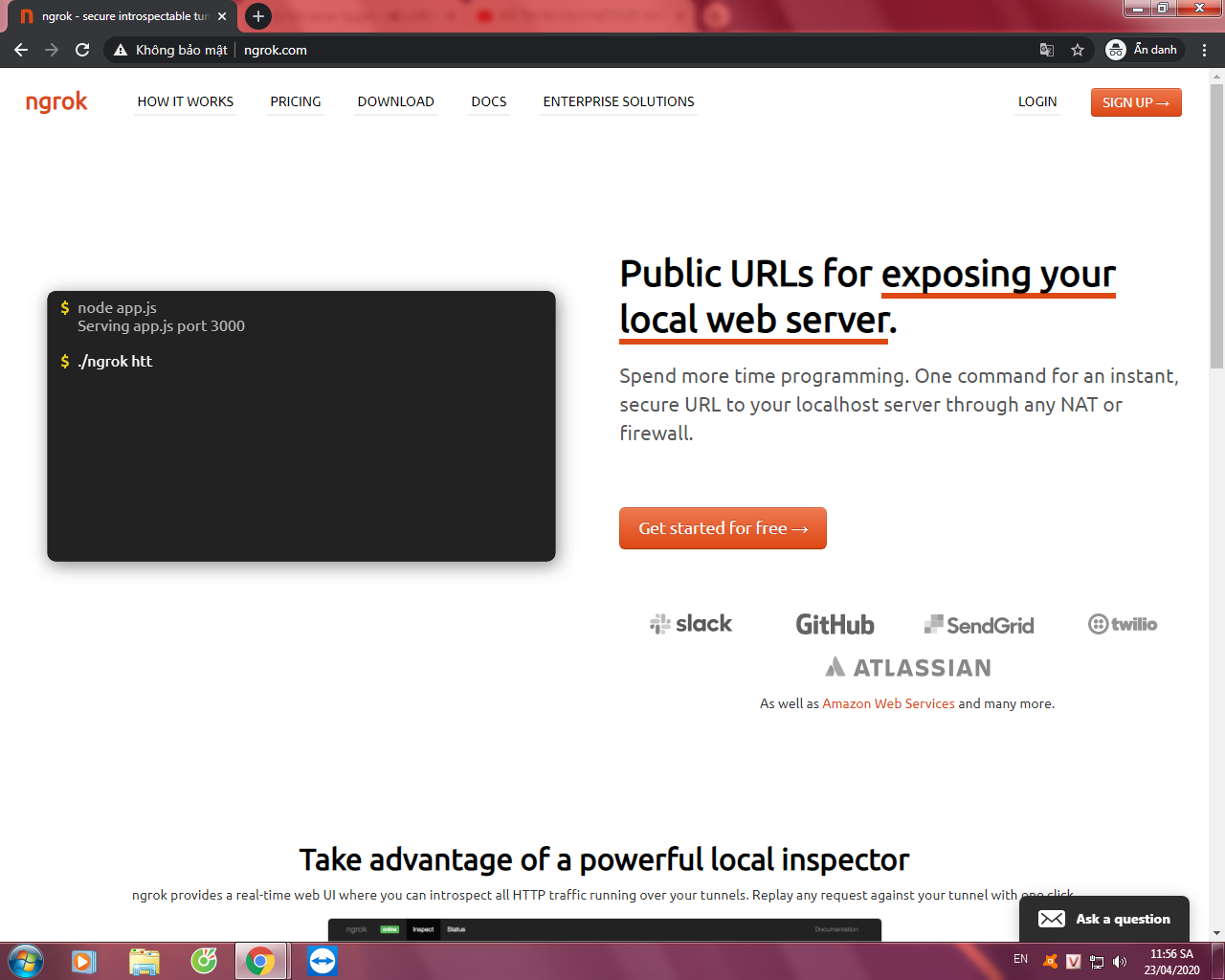1225x980 pixels.
Task: Go back using the back arrow
Action: click(21, 50)
